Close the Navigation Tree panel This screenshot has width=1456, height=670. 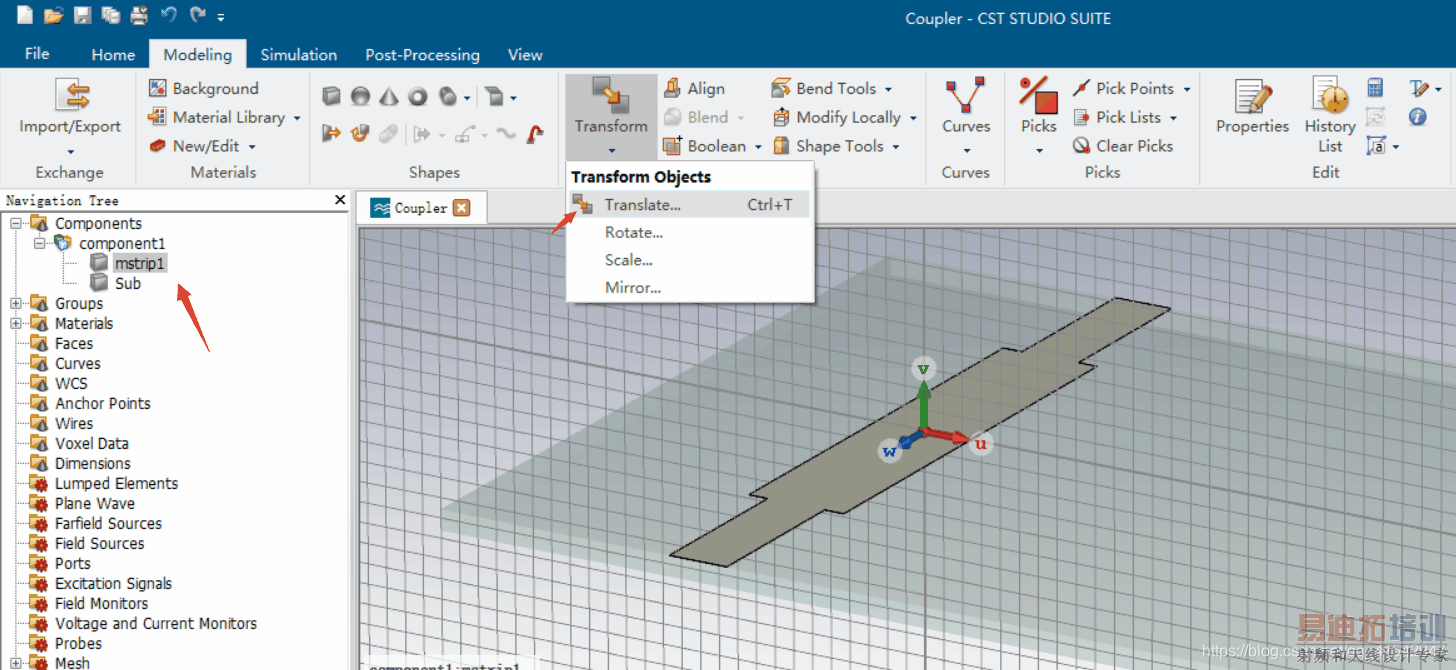[339, 200]
